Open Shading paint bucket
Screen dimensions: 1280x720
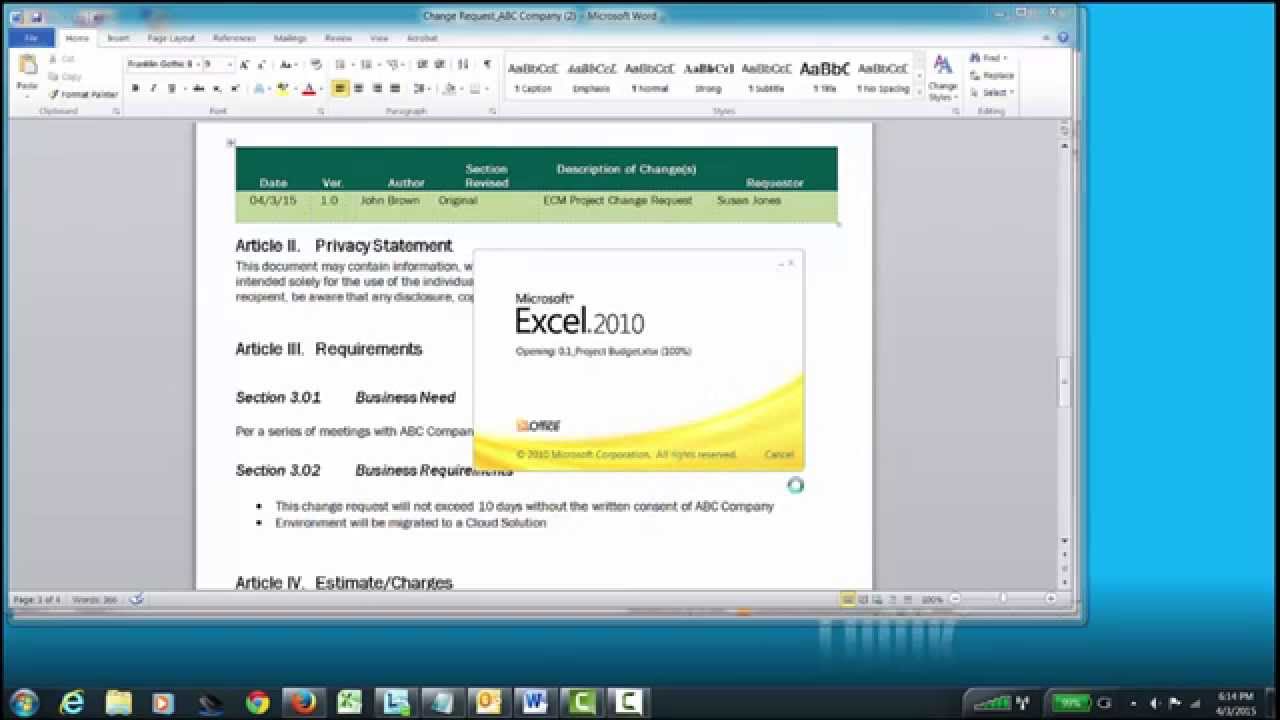click(450, 89)
